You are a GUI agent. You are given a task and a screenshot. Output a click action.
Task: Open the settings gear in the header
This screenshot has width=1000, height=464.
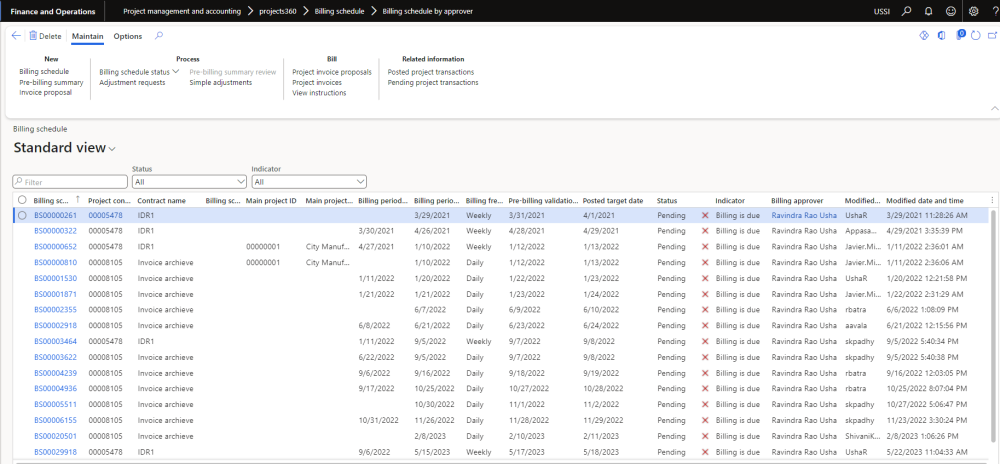974,11
